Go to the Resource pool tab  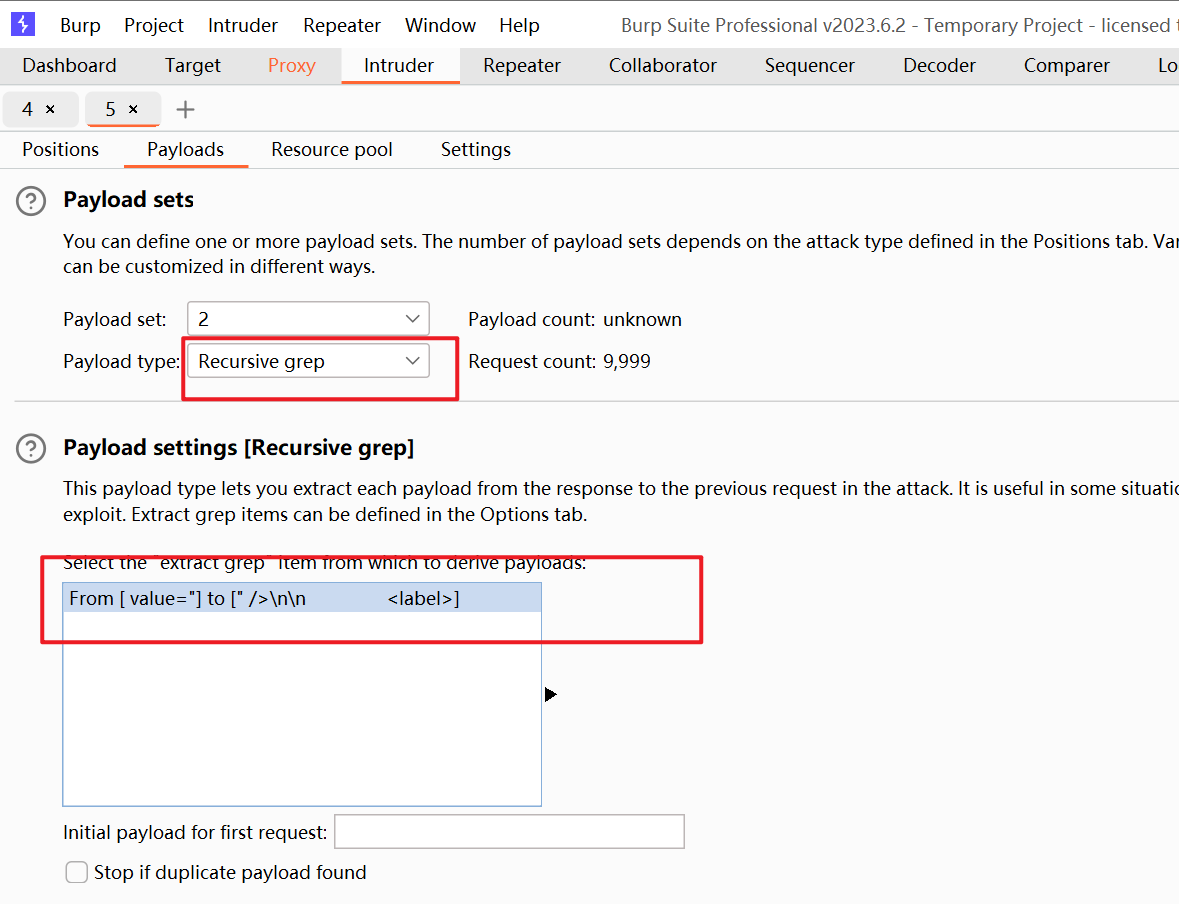[x=332, y=150]
